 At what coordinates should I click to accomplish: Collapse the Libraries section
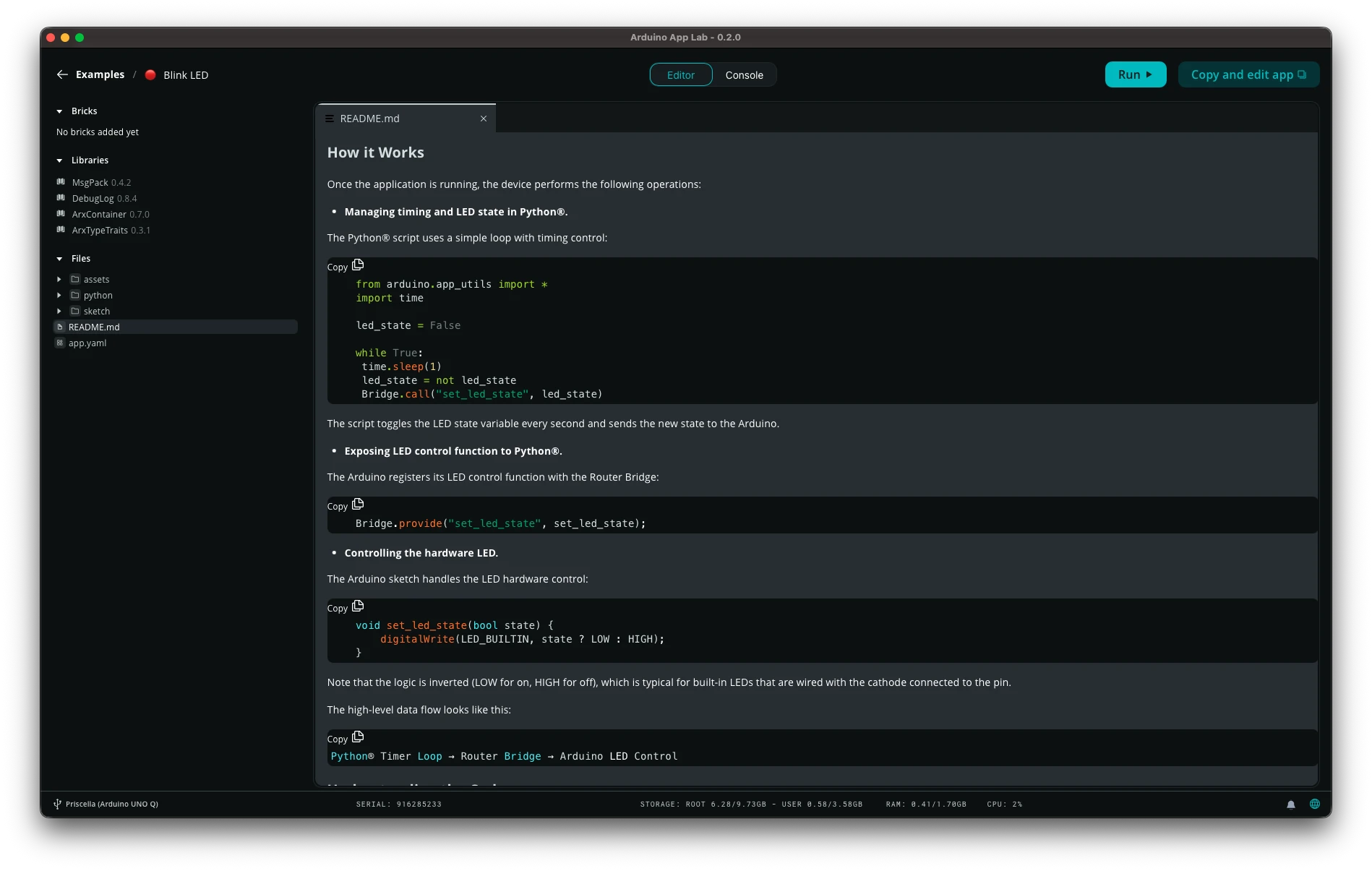(x=59, y=160)
